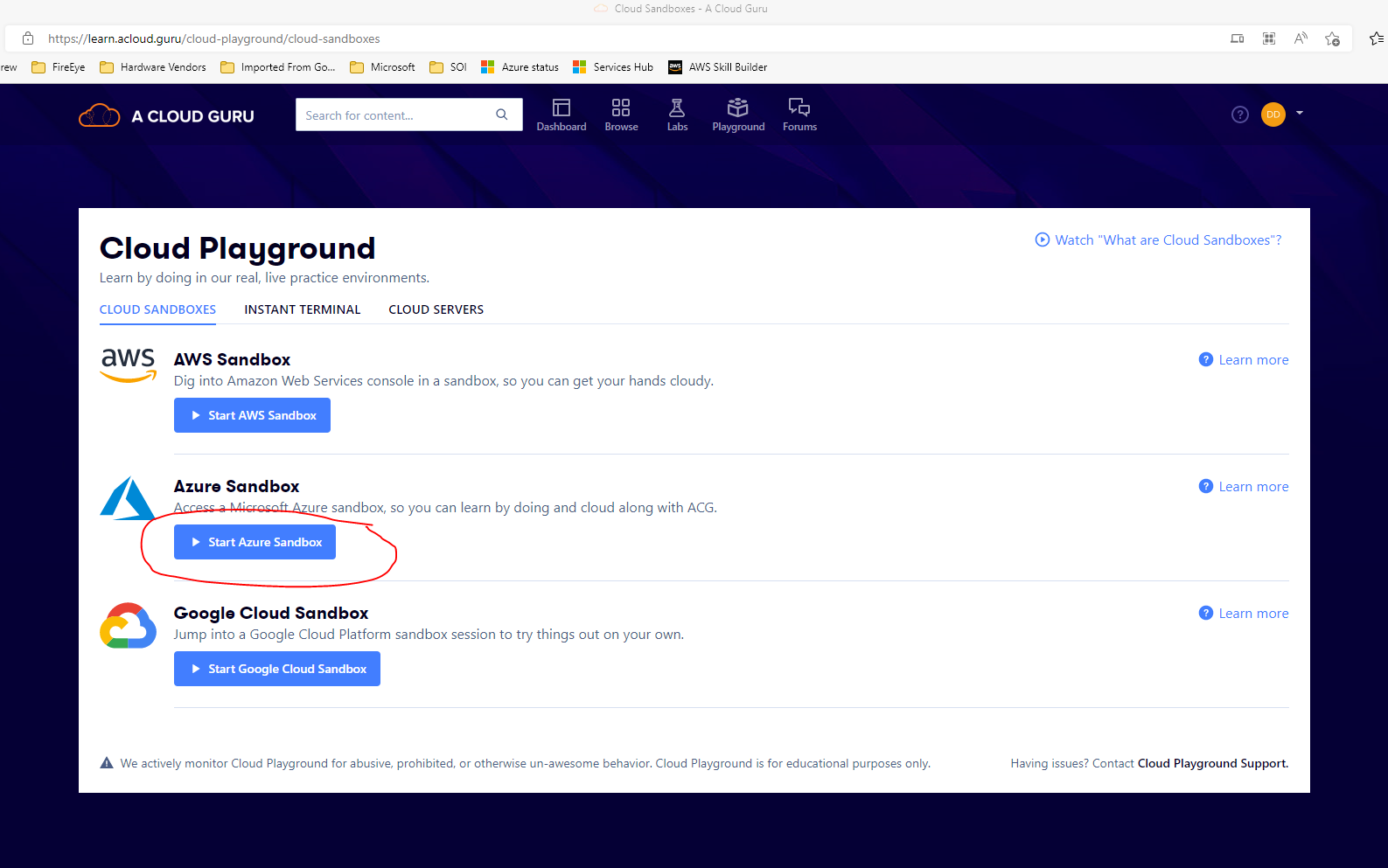Image resolution: width=1388 pixels, height=868 pixels.
Task: Click the Google Cloud logo icon
Action: (128, 625)
